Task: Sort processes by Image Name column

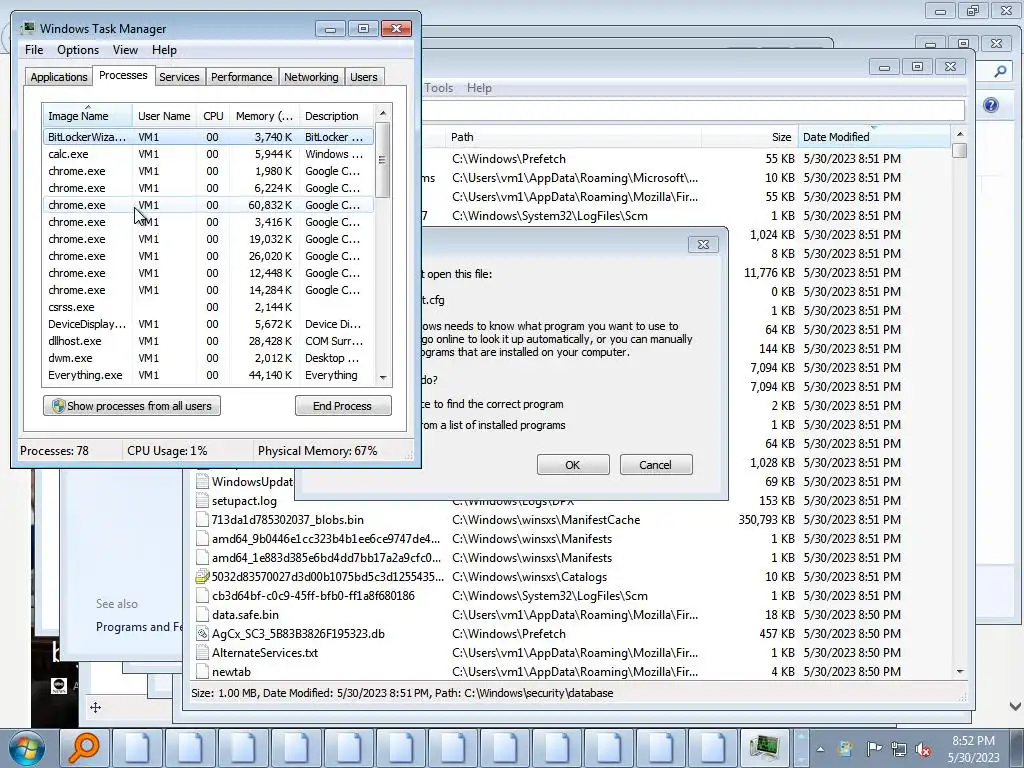Action: tap(88, 116)
